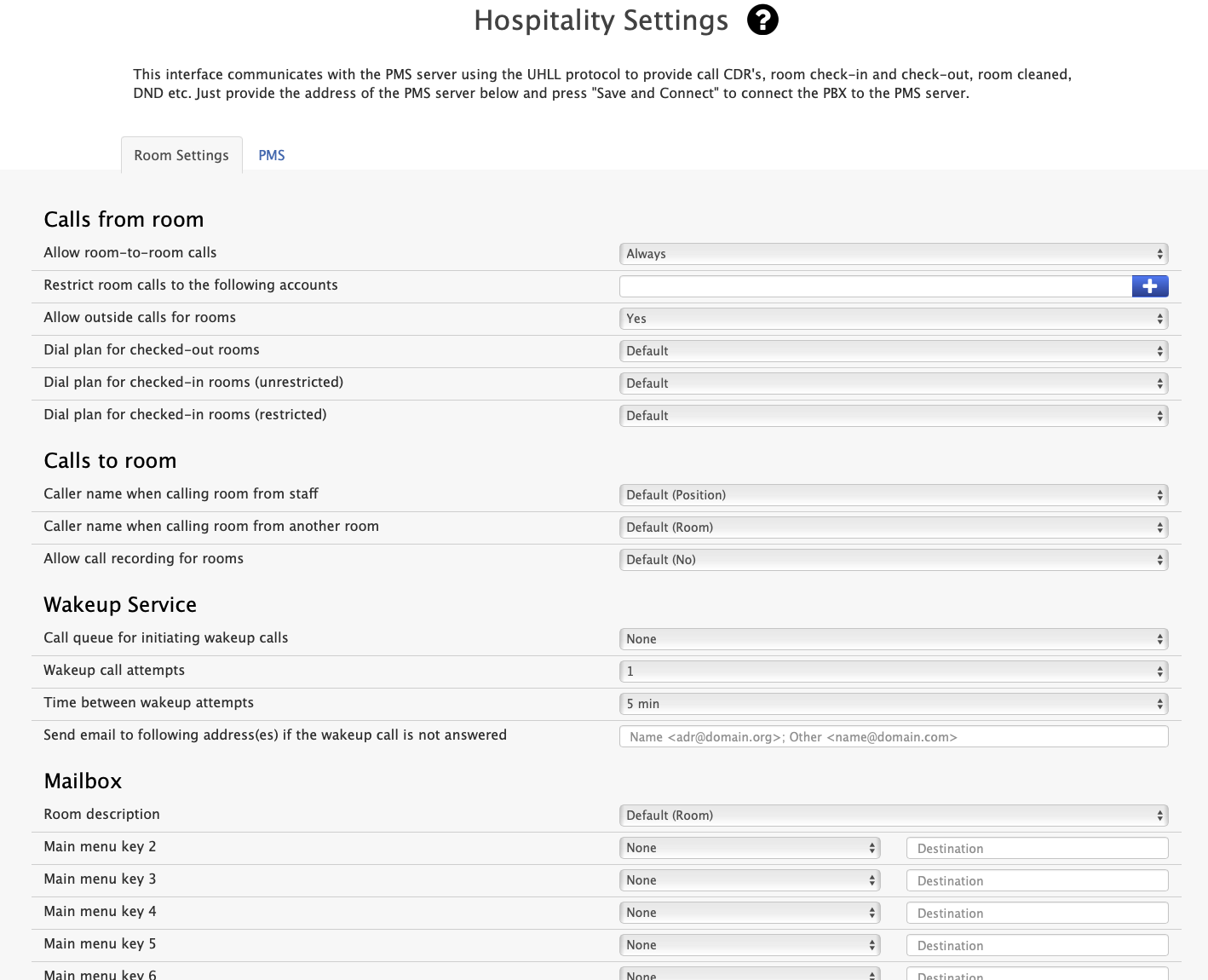
Task: Select call queue for initiating wakeup calls
Action: coord(893,639)
